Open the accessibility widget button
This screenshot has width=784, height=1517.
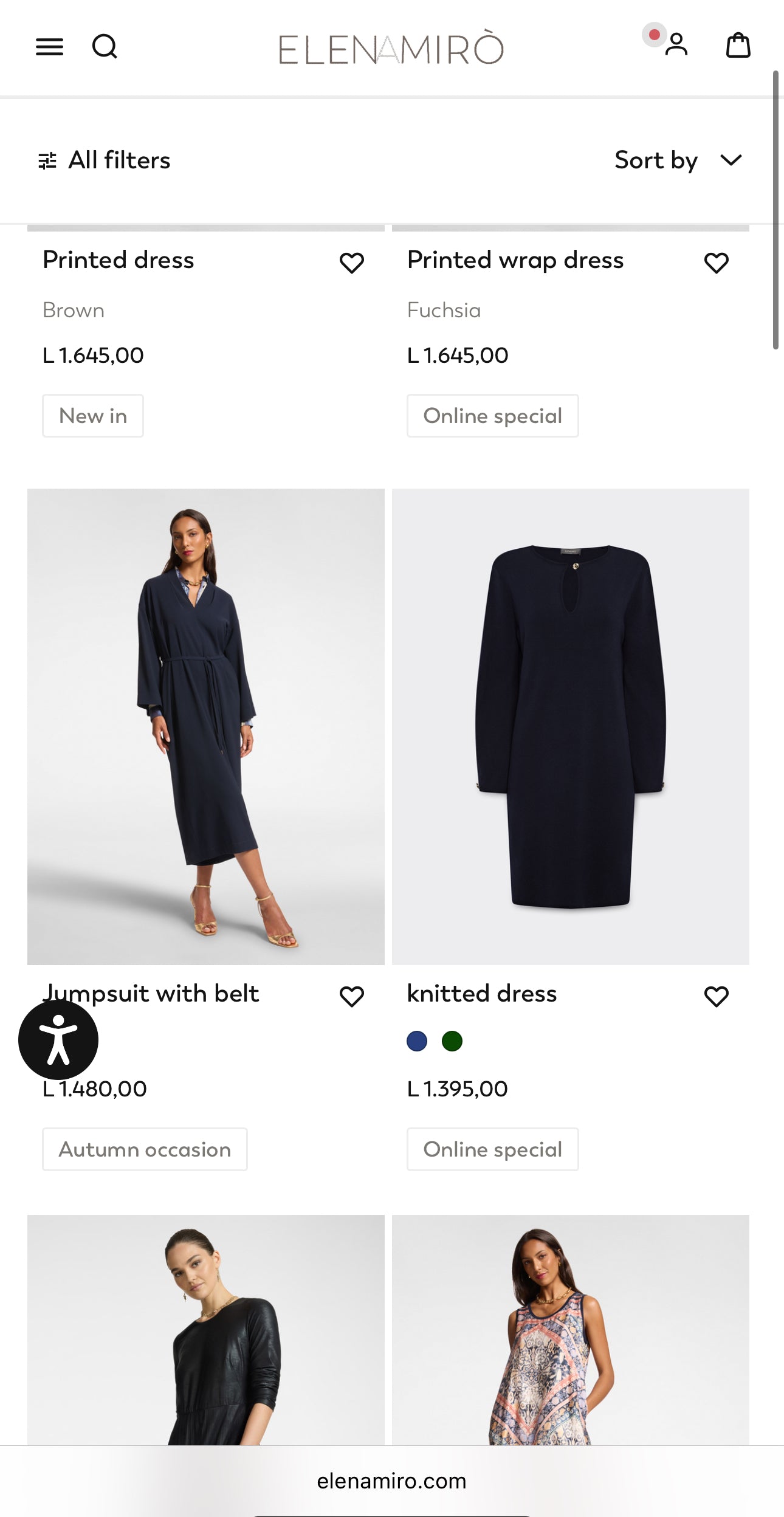point(58,1039)
